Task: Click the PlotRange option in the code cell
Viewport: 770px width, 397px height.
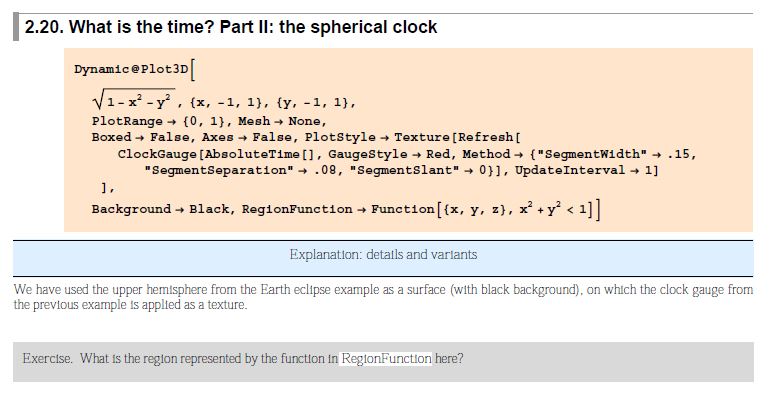Action: 127,121
